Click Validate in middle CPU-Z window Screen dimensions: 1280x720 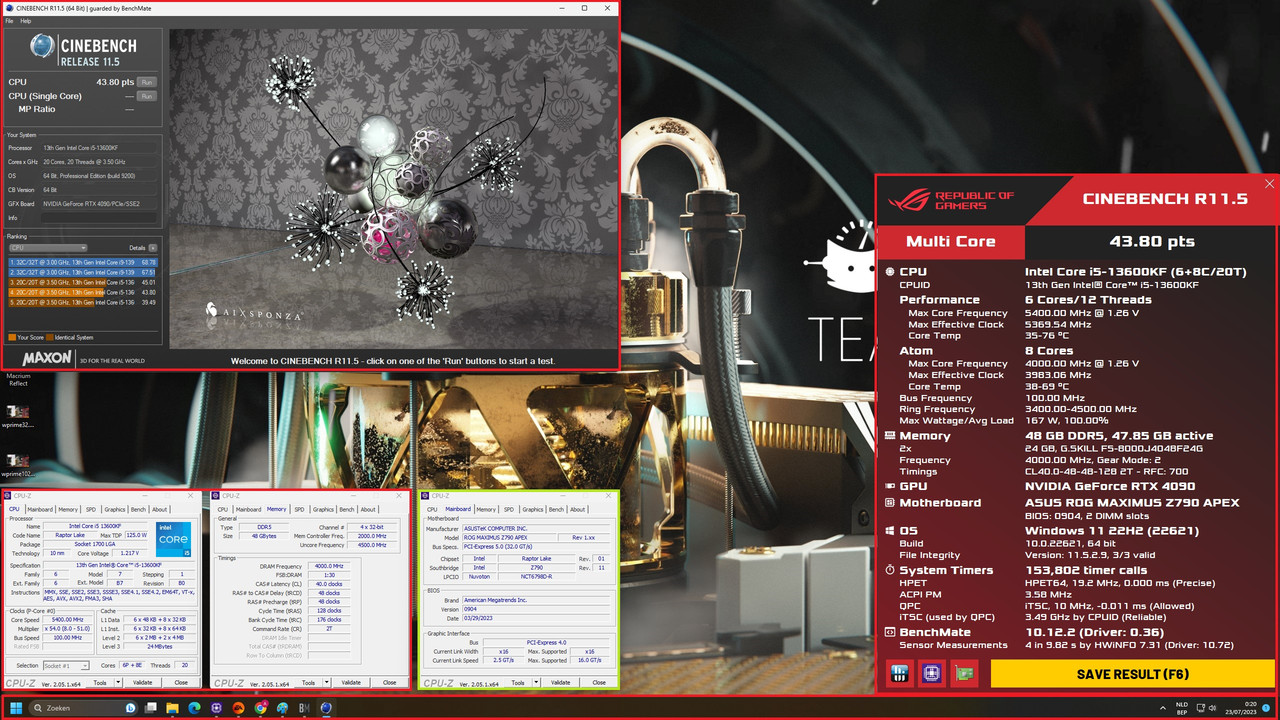pos(351,683)
